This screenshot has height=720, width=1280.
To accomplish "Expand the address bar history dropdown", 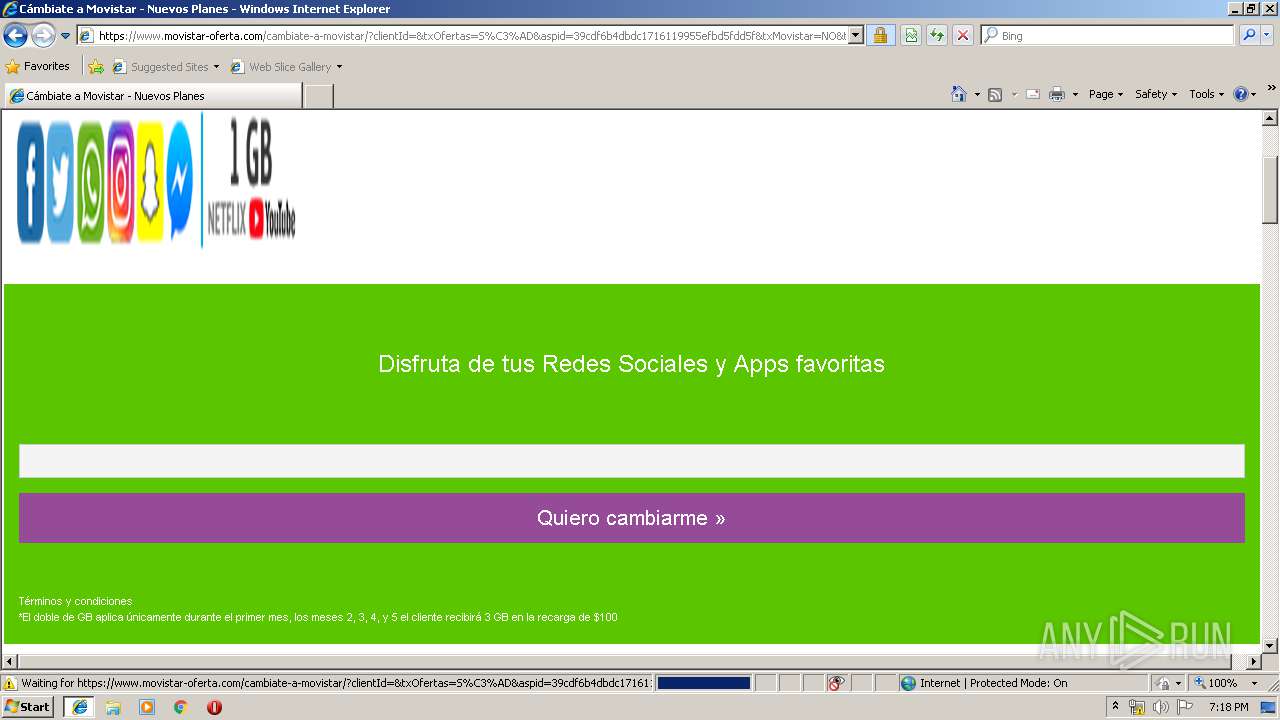I will click(x=856, y=36).
